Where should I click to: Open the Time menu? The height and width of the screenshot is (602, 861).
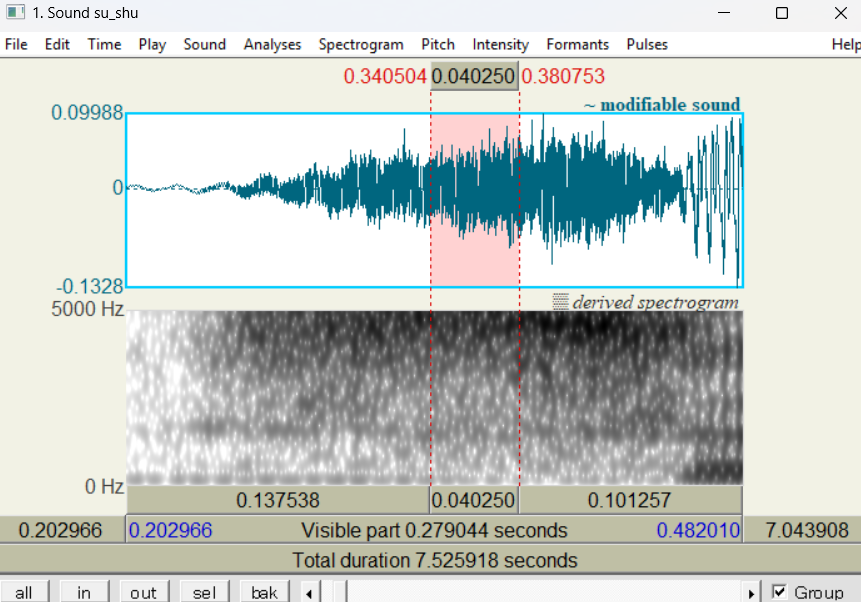[x=104, y=44]
